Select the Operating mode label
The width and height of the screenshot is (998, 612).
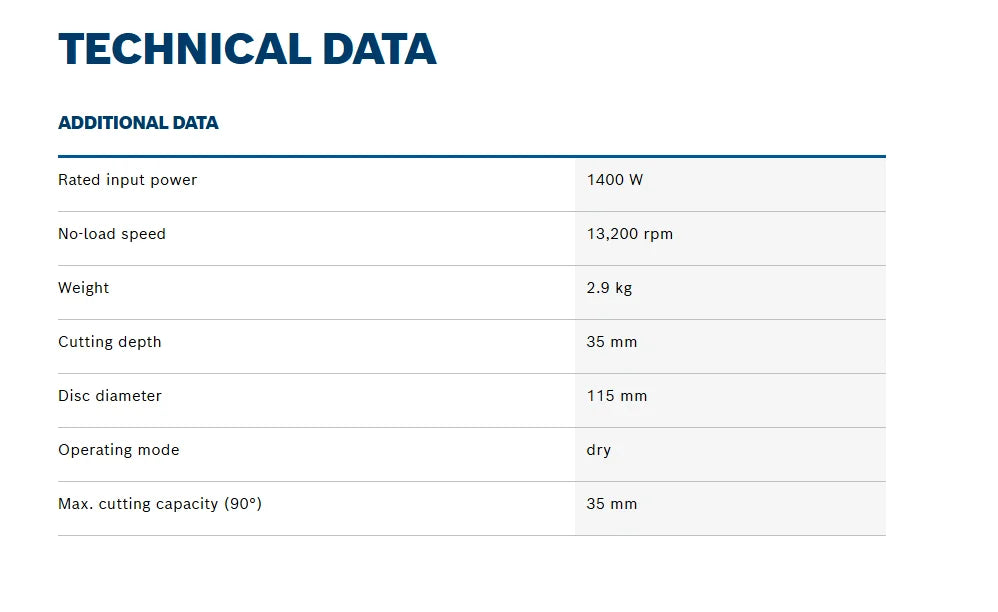point(118,450)
